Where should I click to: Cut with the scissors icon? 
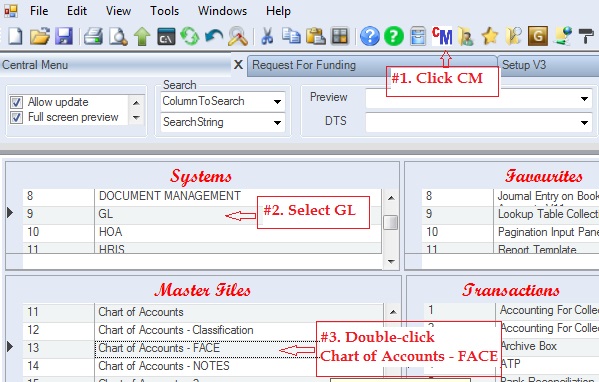pyautogui.click(x=267, y=36)
